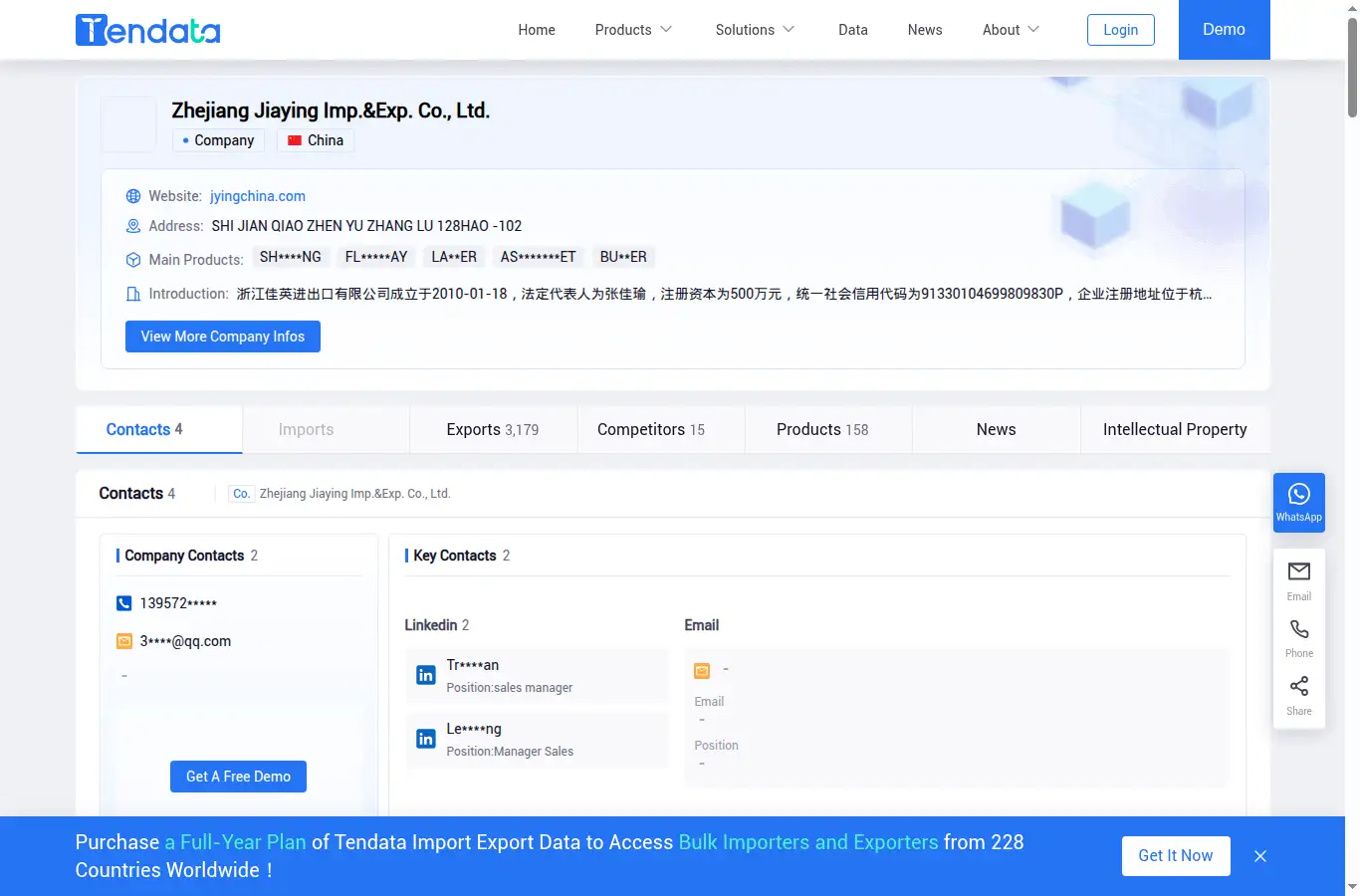Switch to the Exports 3,179 tab

pos(493,429)
